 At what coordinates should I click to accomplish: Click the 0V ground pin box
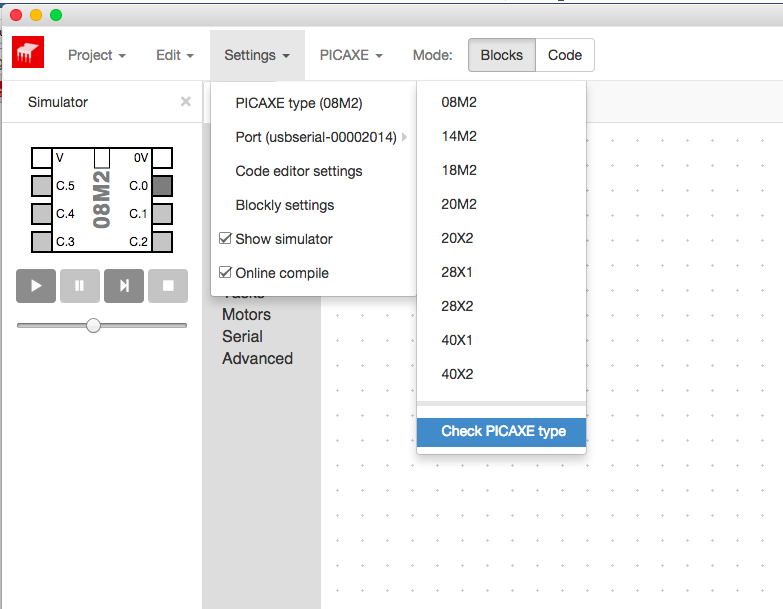[x=162, y=158]
